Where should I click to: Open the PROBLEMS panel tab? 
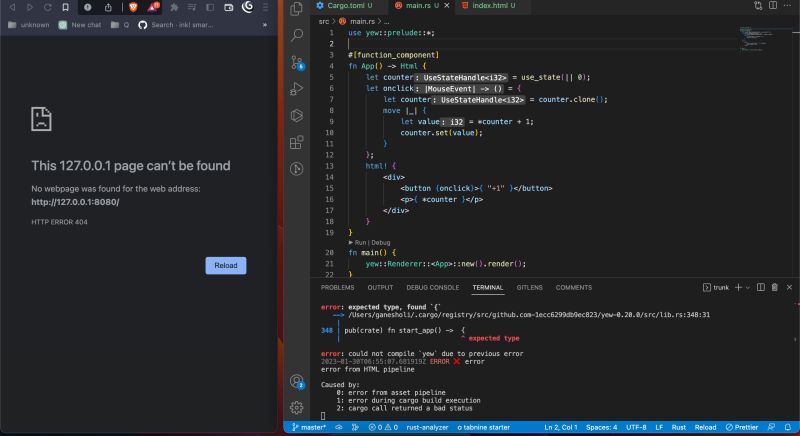pos(337,288)
